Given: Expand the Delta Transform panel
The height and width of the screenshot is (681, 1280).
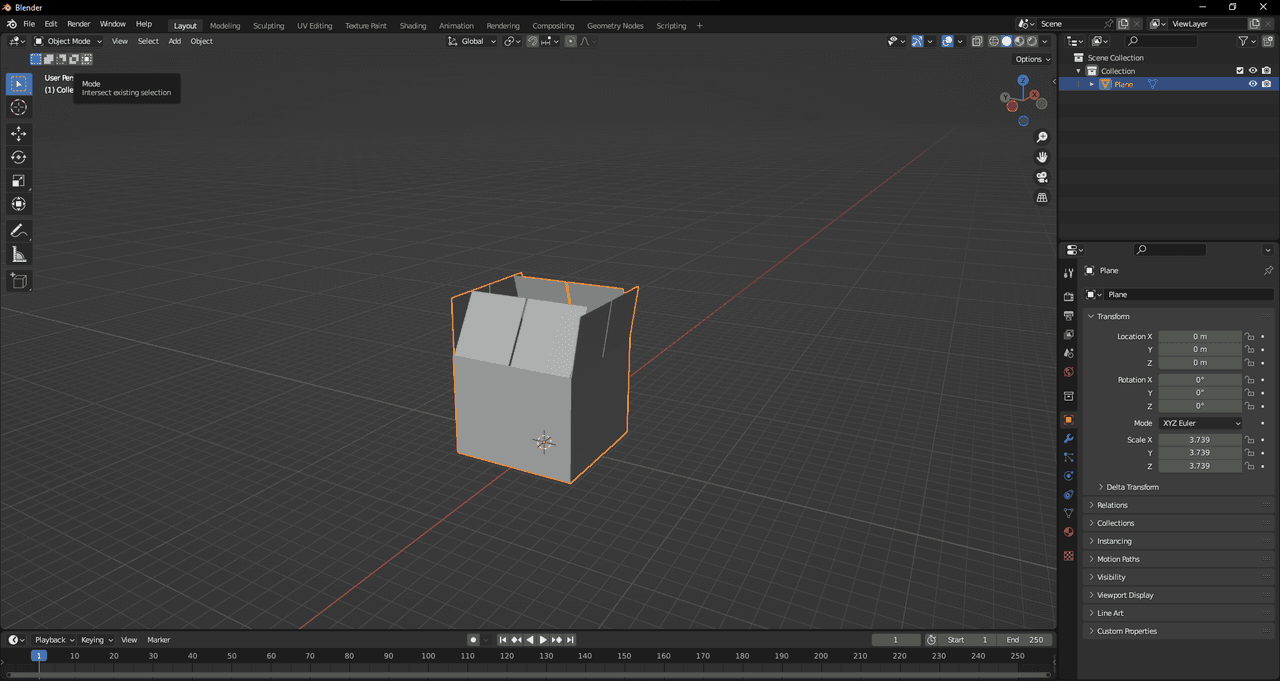Looking at the screenshot, I should 1132,487.
